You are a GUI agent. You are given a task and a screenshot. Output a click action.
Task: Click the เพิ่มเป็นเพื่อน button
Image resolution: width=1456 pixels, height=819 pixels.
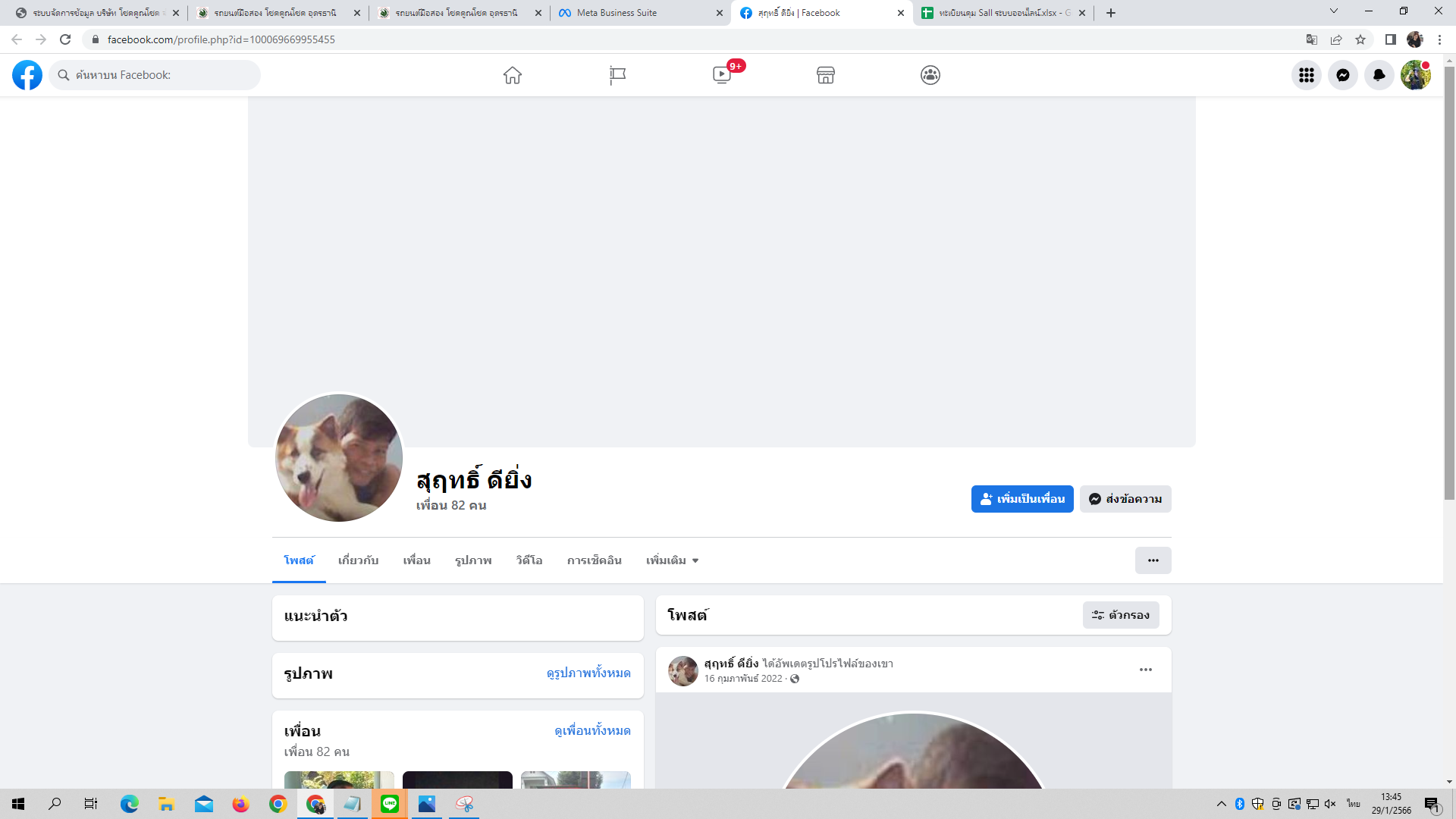[1021, 499]
